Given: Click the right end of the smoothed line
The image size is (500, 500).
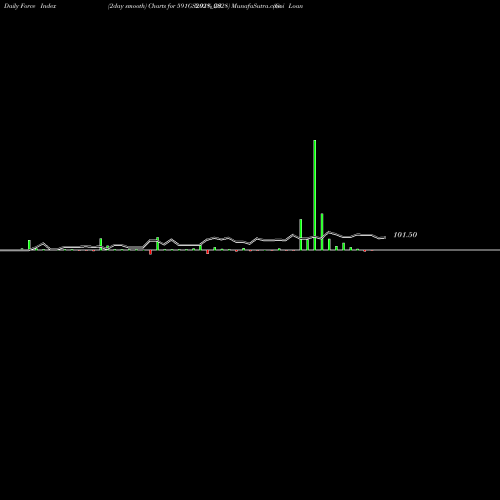Looking at the screenshot, I should [384, 237].
